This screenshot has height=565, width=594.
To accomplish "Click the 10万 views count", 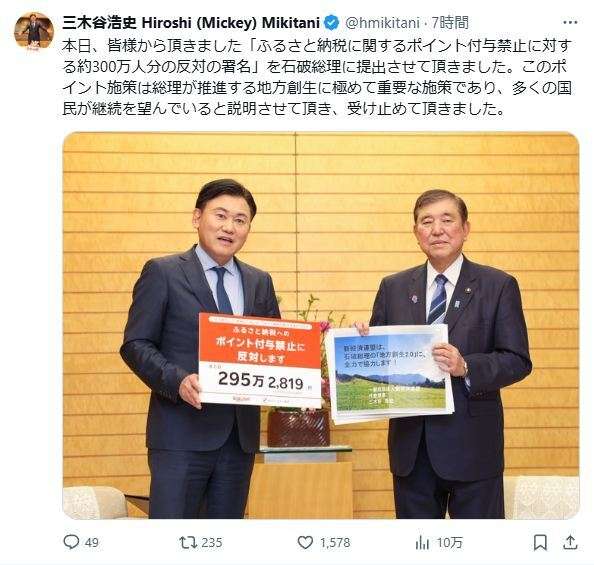I will coord(450,543).
